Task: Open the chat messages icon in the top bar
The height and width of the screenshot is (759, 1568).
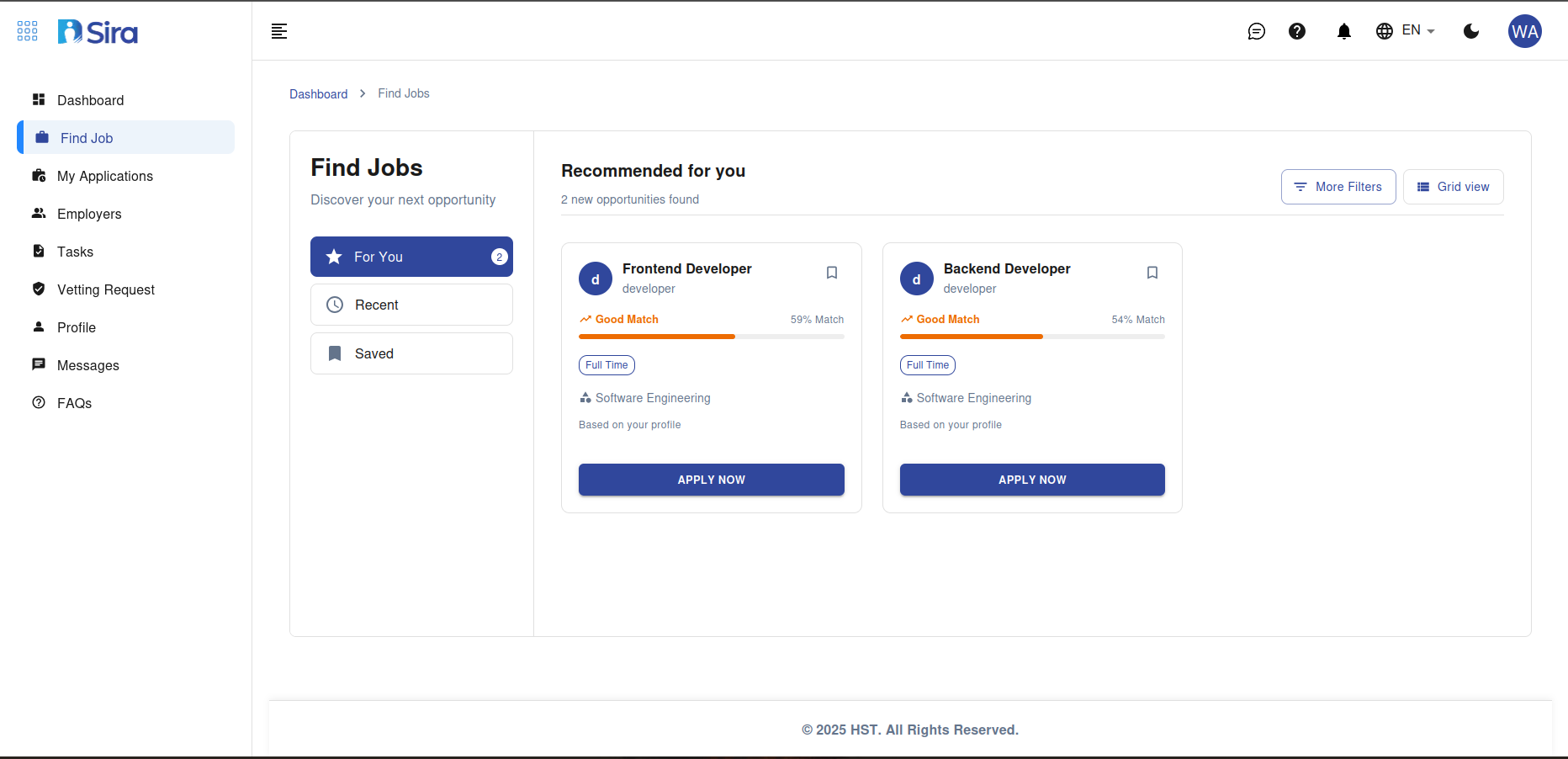Action: pos(1257,31)
